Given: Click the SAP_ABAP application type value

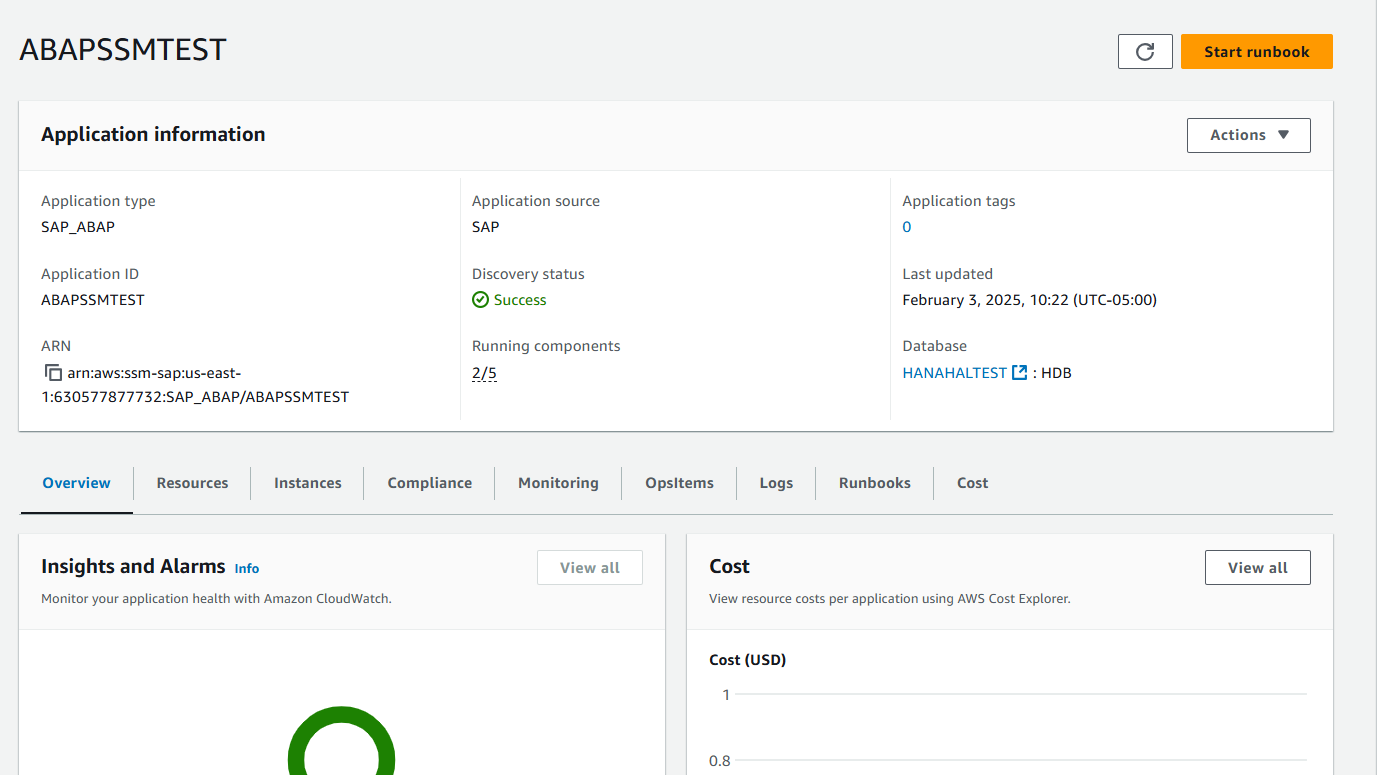Looking at the screenshot, I should (x=78, y=227).
